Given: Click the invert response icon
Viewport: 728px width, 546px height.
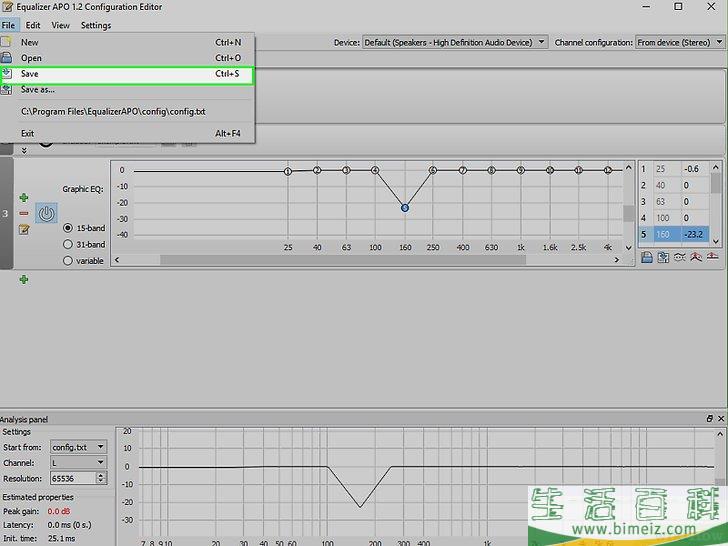Looking at the screenshot, I should coord(679,257).
